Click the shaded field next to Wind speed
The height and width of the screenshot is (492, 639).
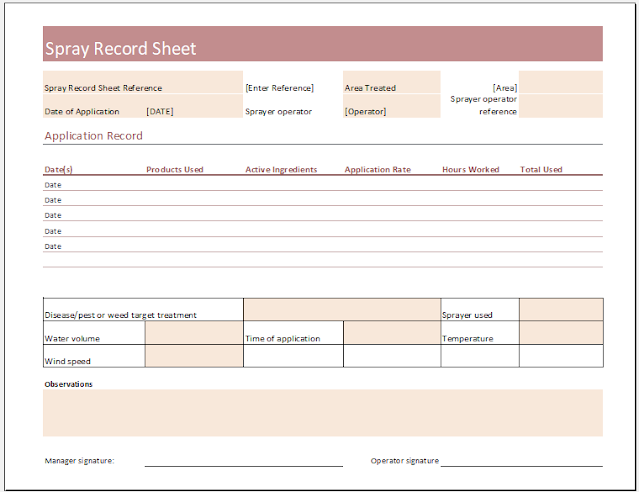[194, 356]
